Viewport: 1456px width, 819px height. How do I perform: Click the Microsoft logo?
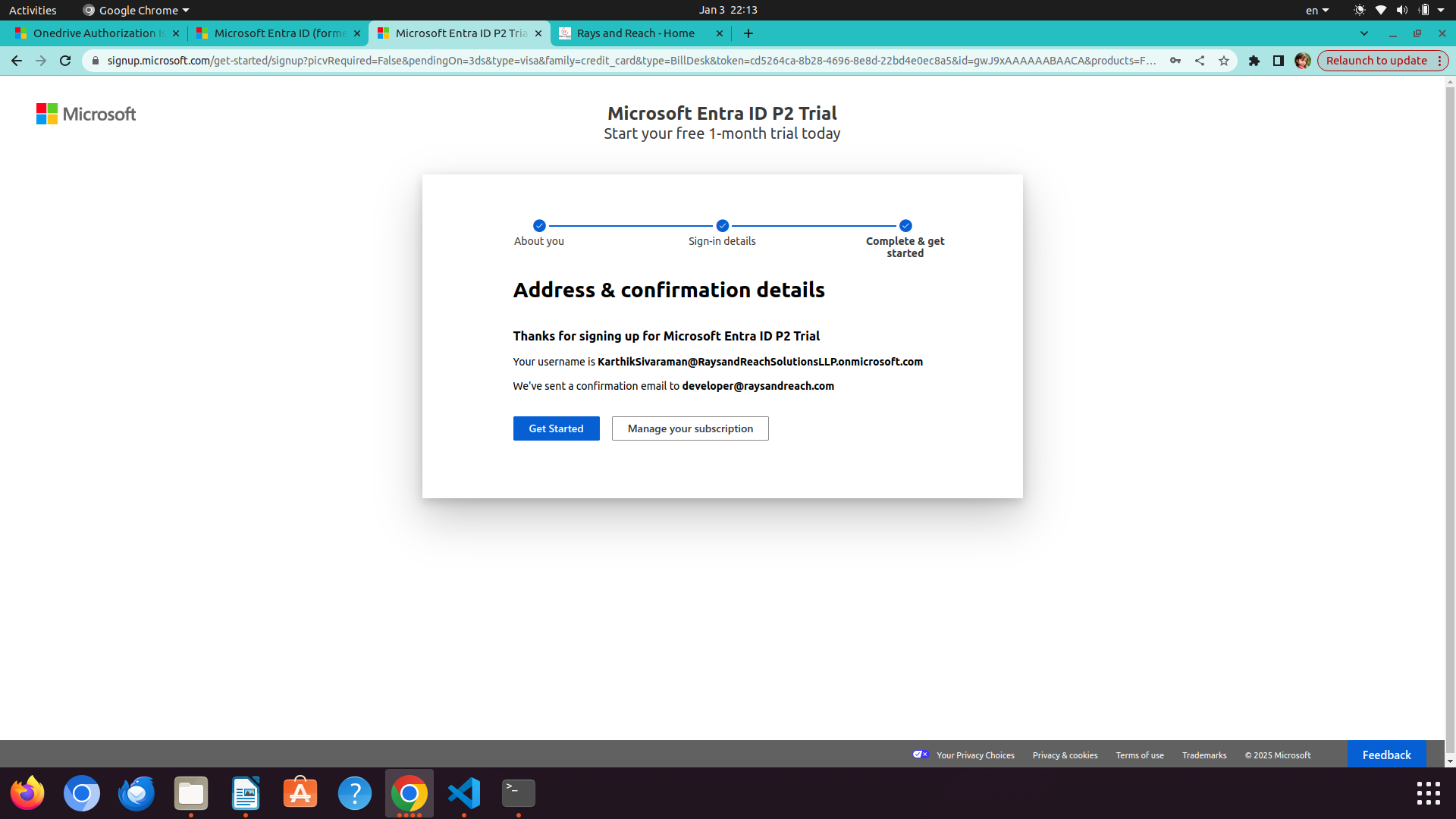tap(86, 114)
